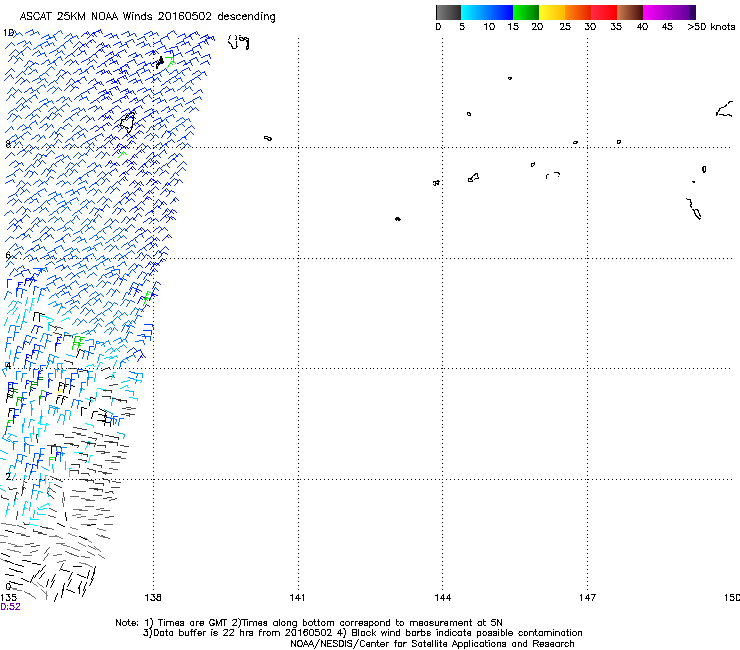740x650 pixels.
Task: Click the purple '0:52' time stamp
Action: click(x=10, y=607)
